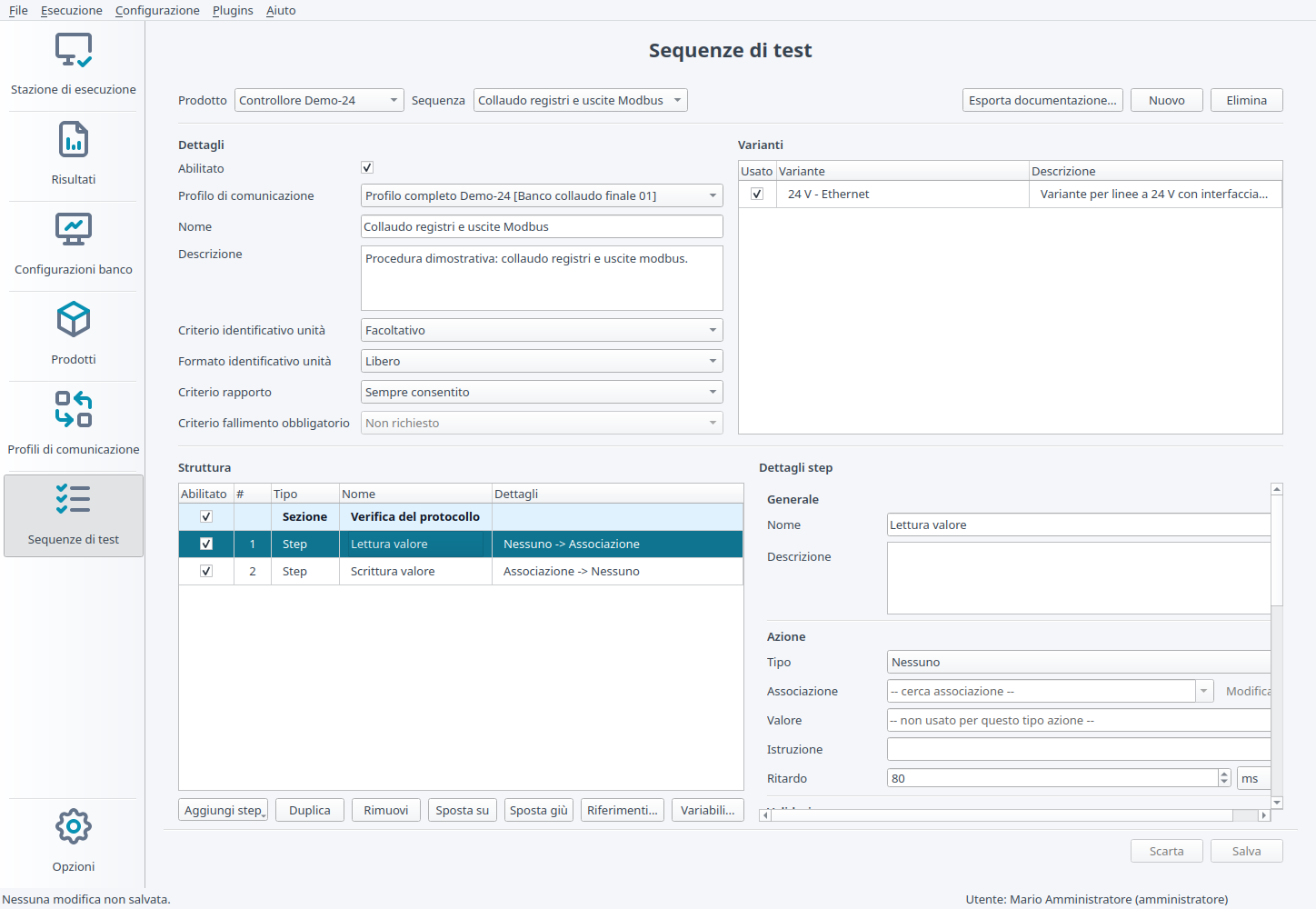Open Profilo di comunicazione dropdown
Image resolution: width=1316 pixels, height=909 pixels.
[542, 195]
